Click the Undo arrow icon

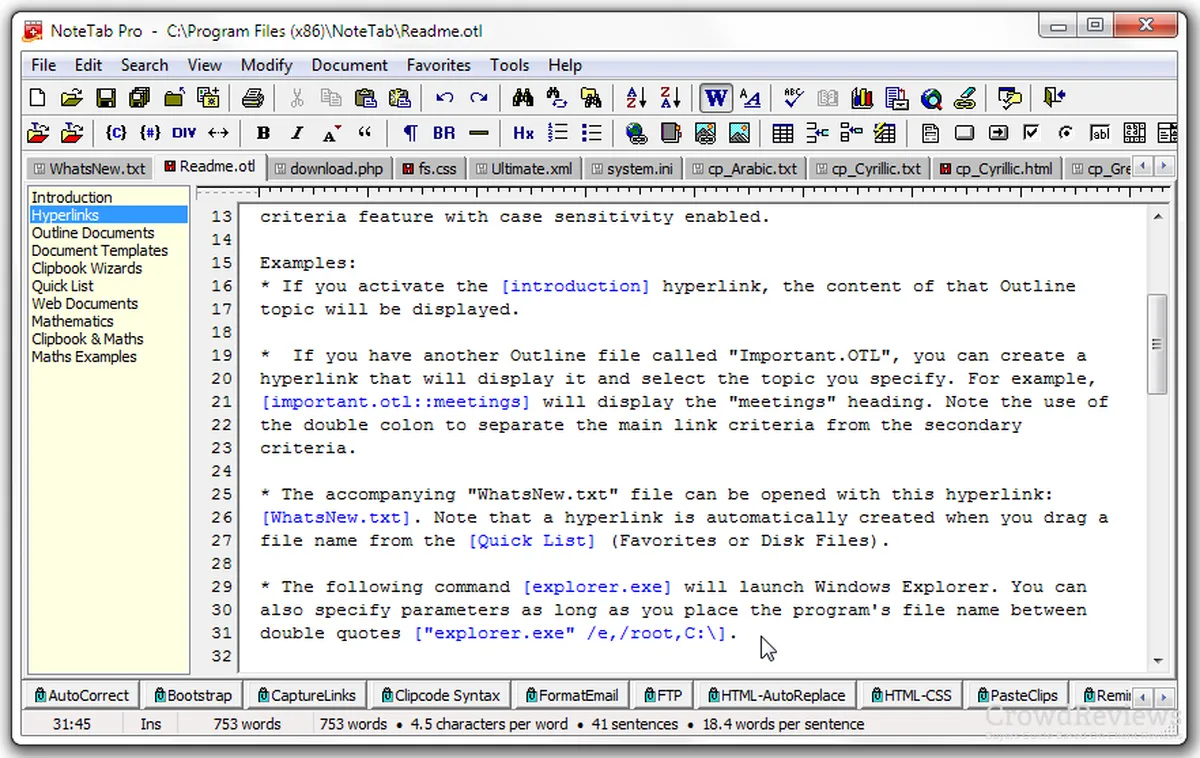click(445, 98)
